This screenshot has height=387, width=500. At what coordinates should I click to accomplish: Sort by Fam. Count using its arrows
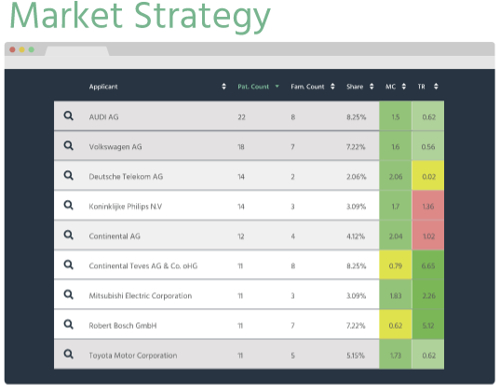coord(332,86)
